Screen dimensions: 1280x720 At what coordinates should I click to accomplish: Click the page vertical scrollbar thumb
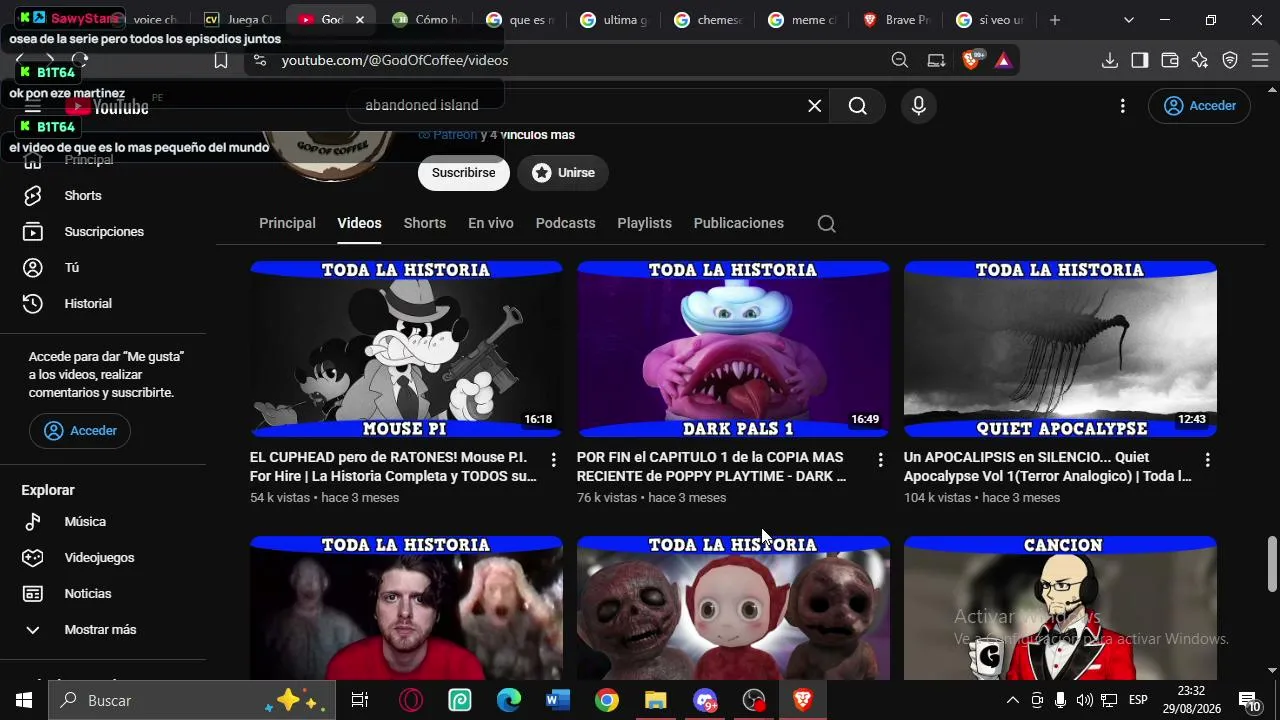1272,565
